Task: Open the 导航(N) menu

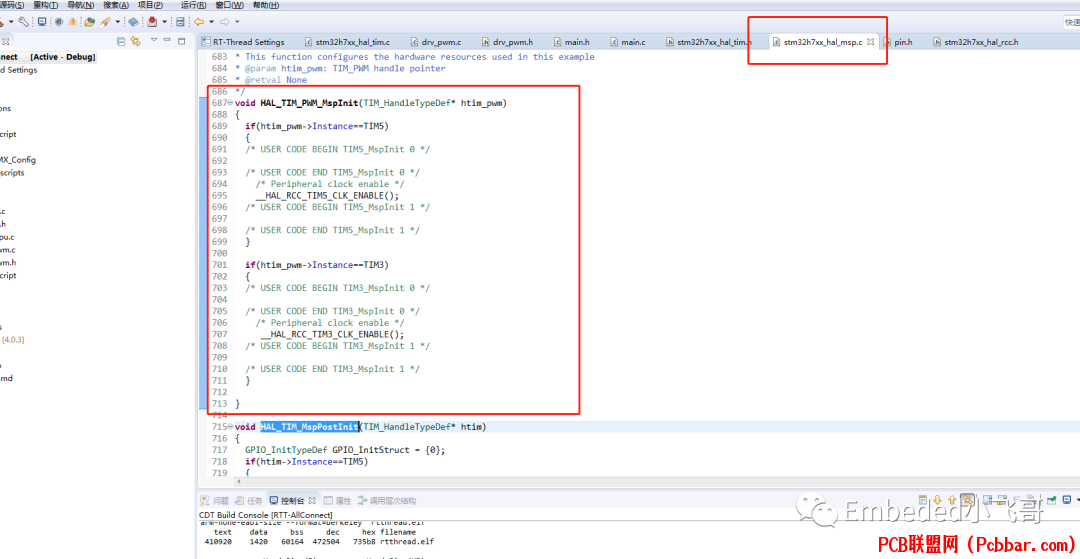Action: coord(81,5)
